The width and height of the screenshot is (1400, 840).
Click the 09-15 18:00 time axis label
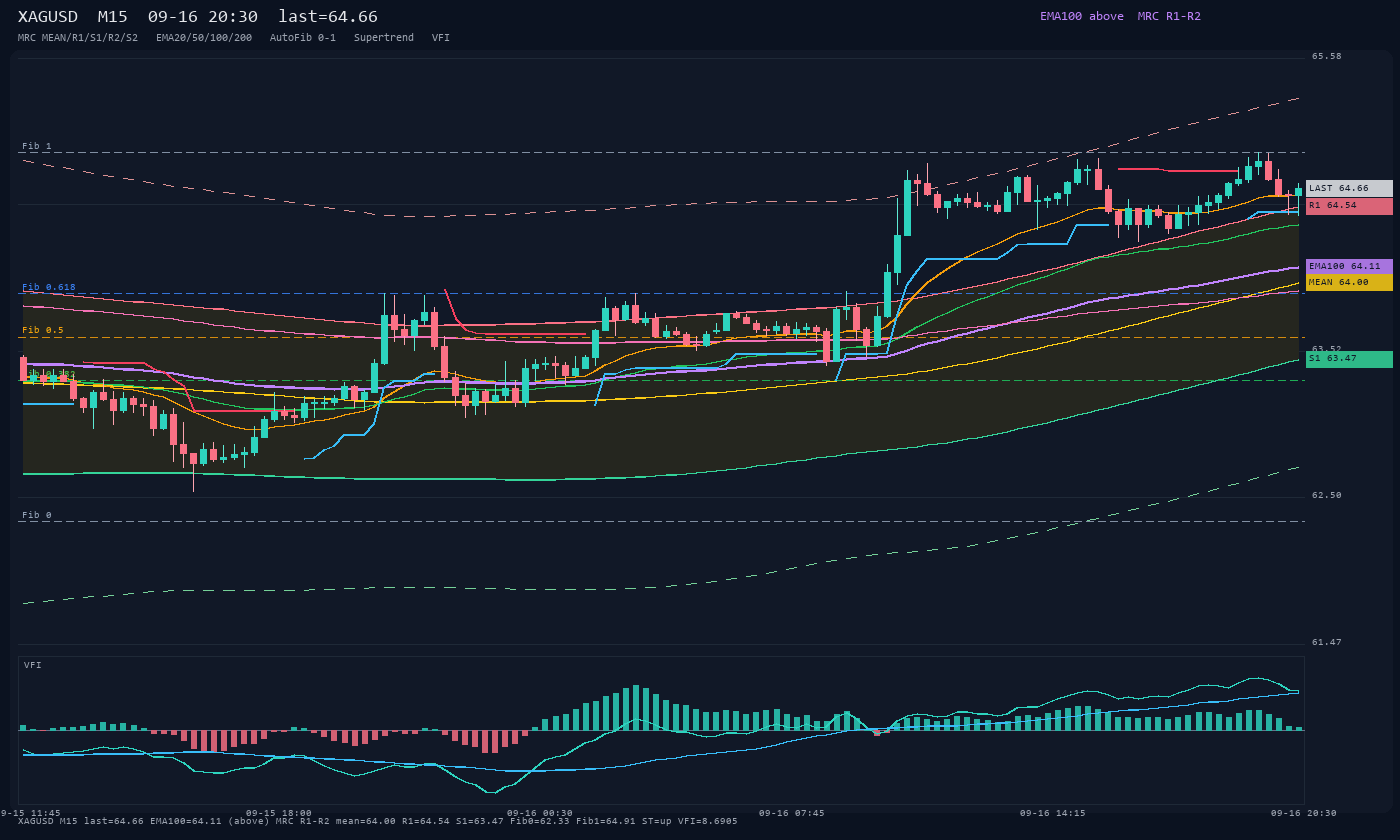pos(279,813)
